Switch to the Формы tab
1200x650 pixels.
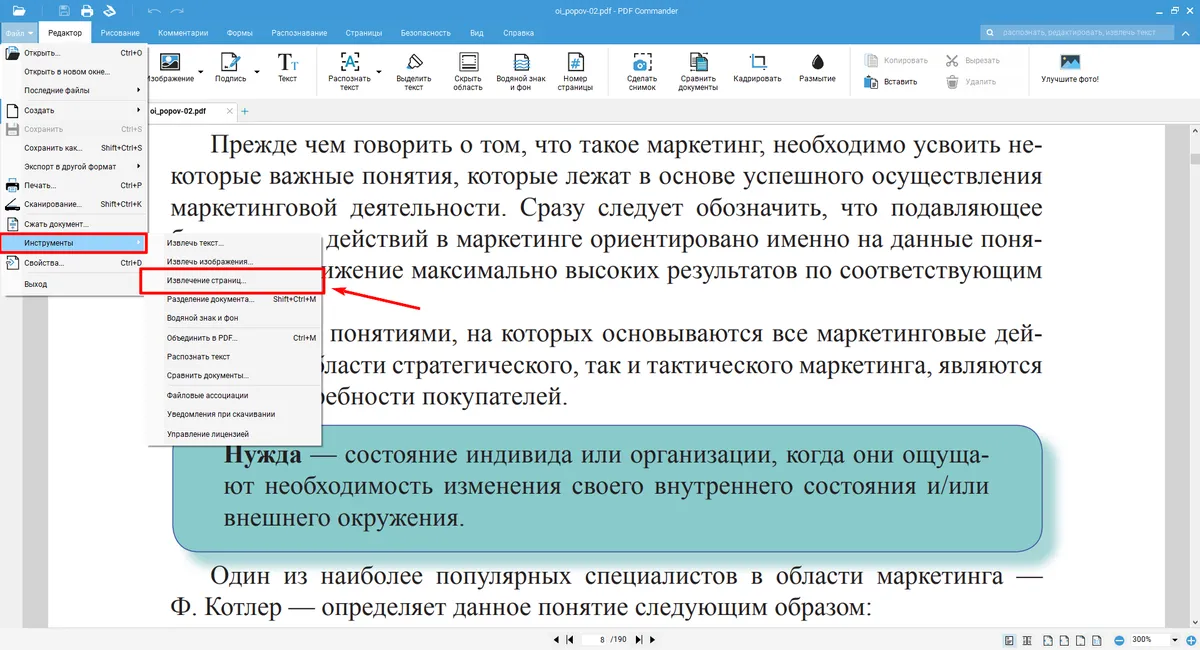pyautogui.click(x=240, y=33)
